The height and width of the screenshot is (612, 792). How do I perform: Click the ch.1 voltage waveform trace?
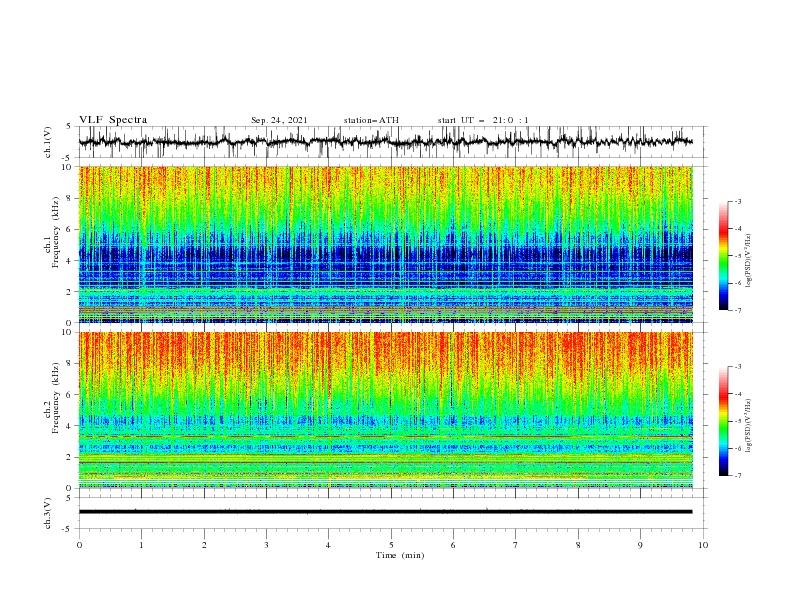point(385,142)
